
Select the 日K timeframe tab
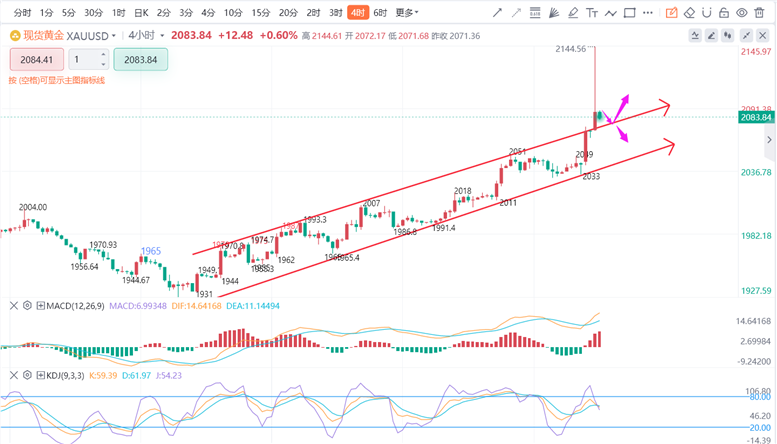click(141, 13)
